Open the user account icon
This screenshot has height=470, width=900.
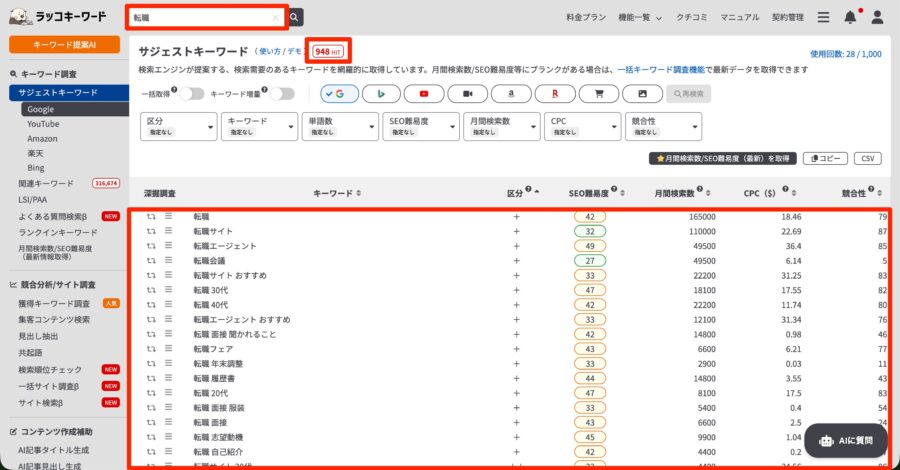[877, 17]
